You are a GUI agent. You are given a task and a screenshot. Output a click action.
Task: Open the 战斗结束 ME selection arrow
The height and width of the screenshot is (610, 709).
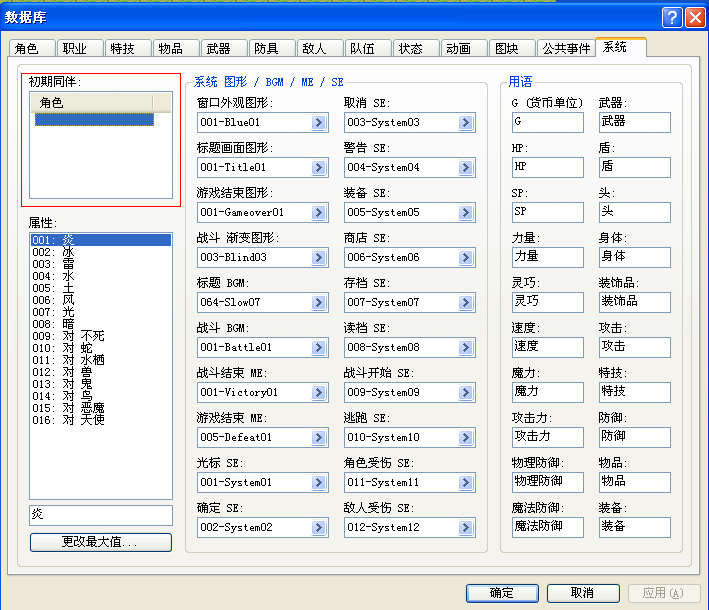[319, 392]
